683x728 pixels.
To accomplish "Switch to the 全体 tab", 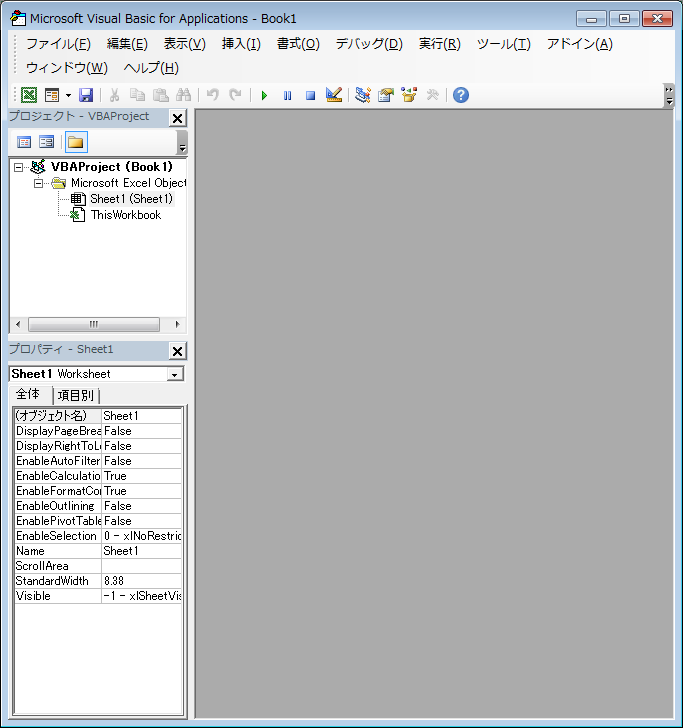I will 28,394.
